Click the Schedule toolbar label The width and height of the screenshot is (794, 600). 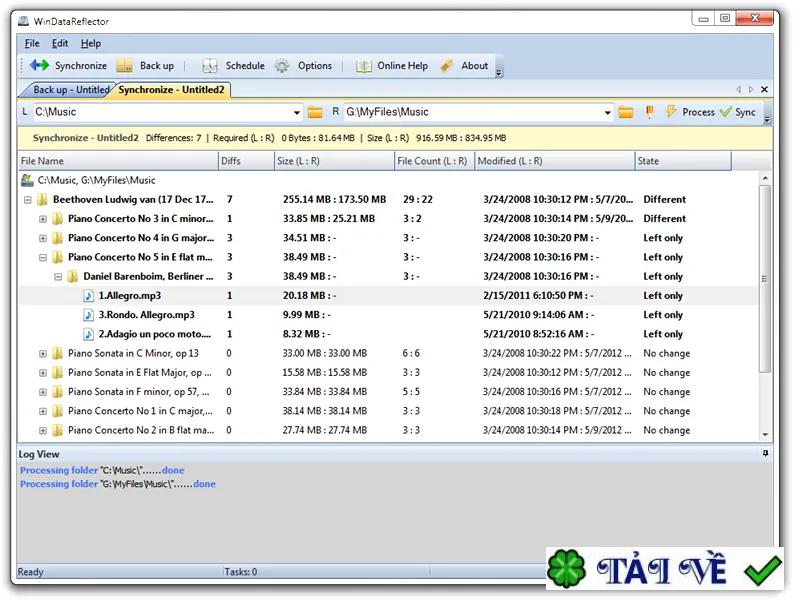click(x=245, y=66)
